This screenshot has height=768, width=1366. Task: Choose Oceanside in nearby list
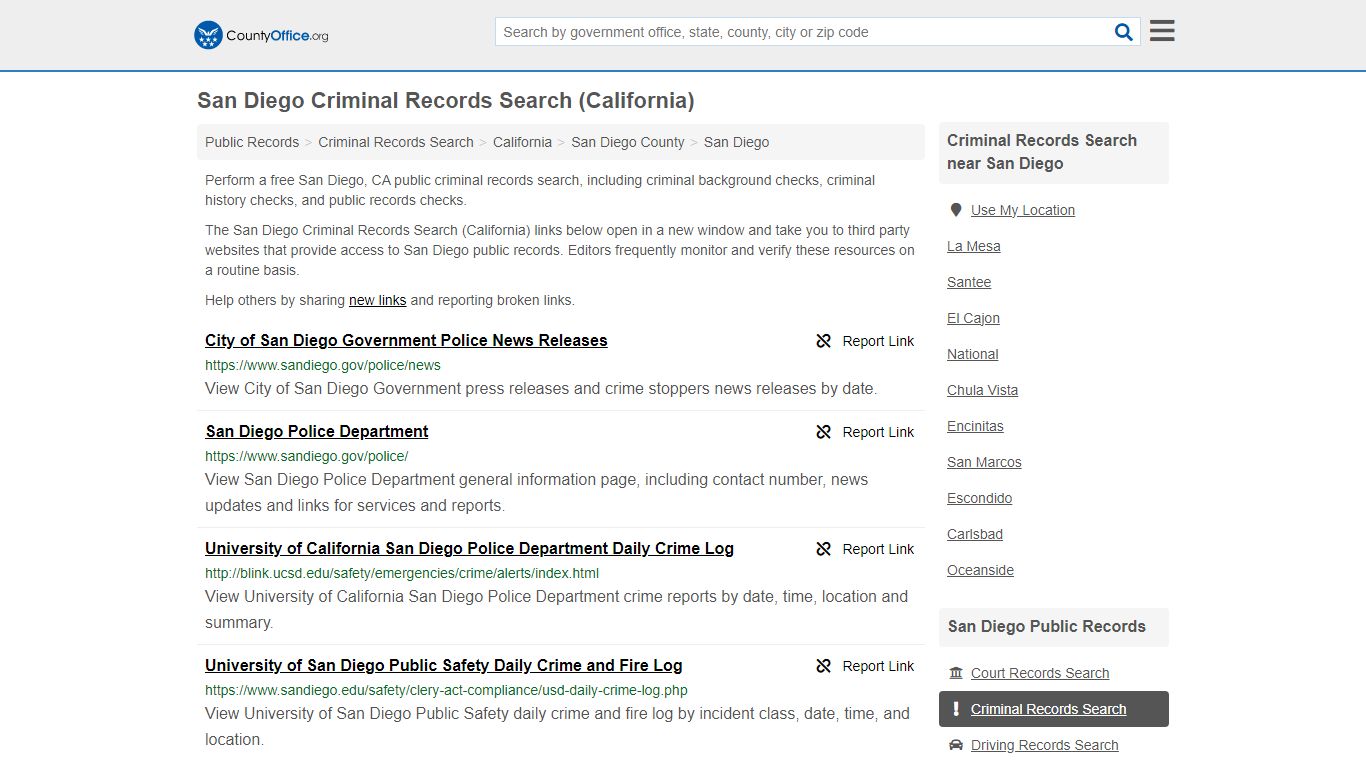[x=980, y=570]
